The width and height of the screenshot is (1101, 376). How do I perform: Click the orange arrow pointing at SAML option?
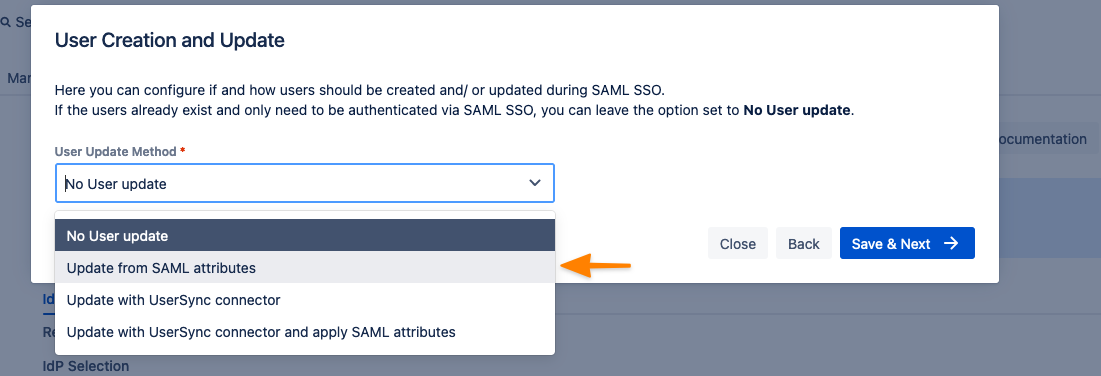coord(595,266)
